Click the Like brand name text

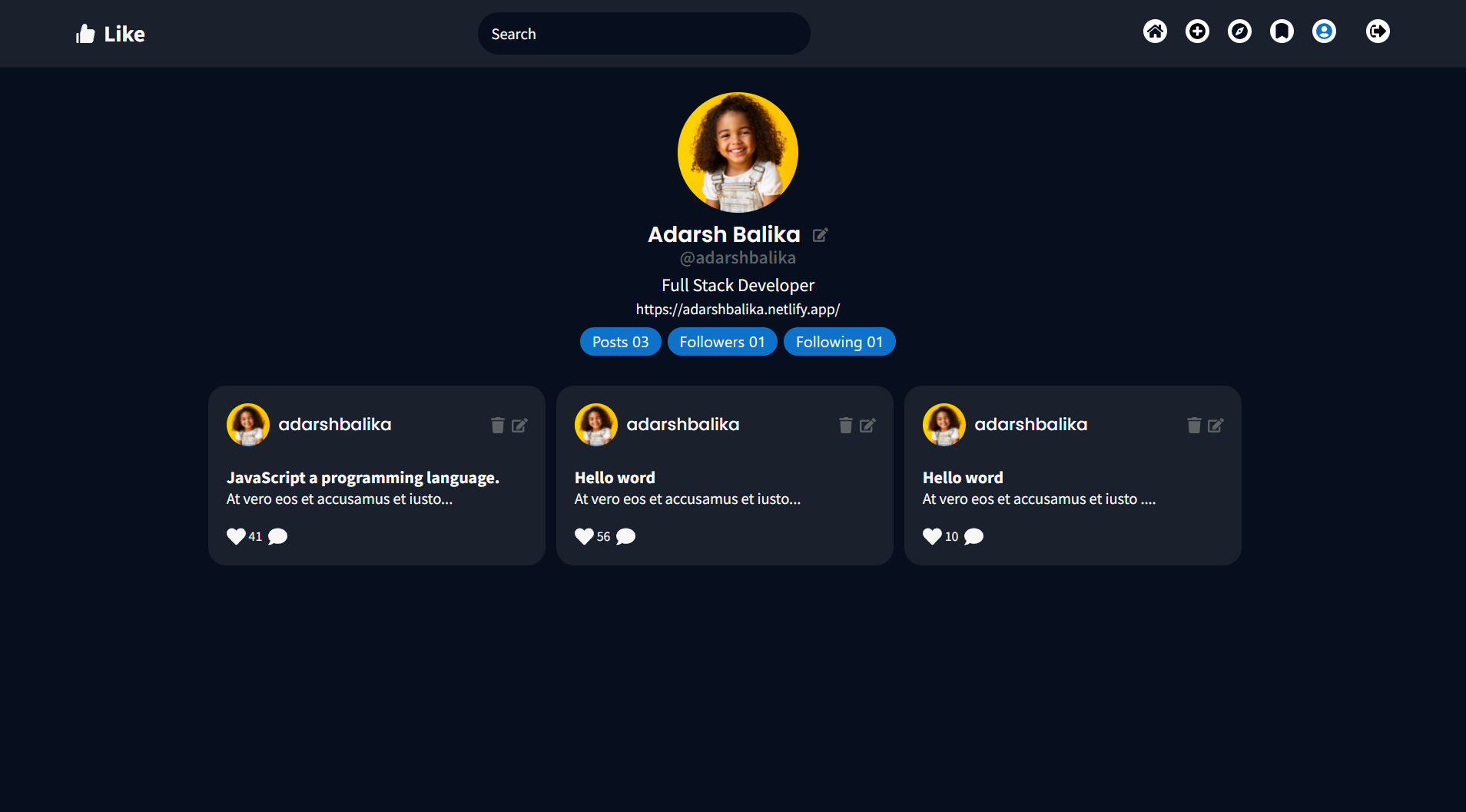tap(124, 34)
